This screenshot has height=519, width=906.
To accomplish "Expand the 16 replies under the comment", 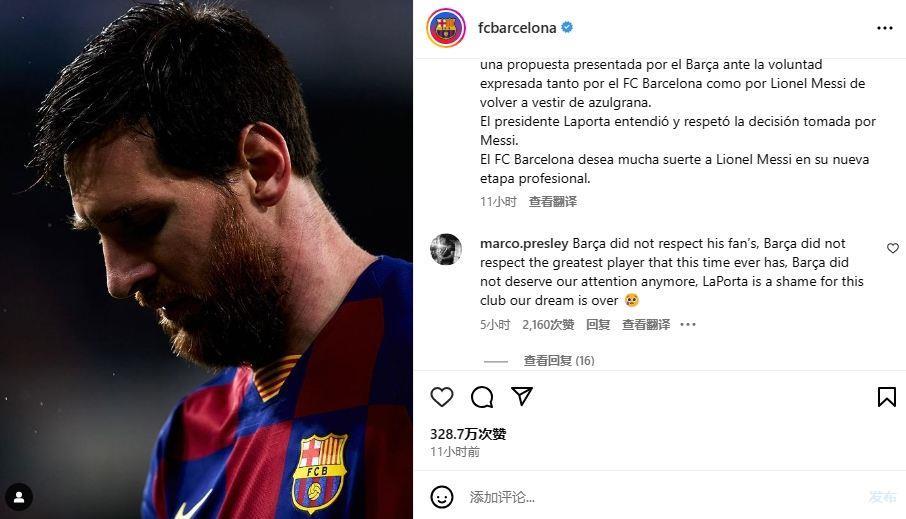I will coord(559,361).
